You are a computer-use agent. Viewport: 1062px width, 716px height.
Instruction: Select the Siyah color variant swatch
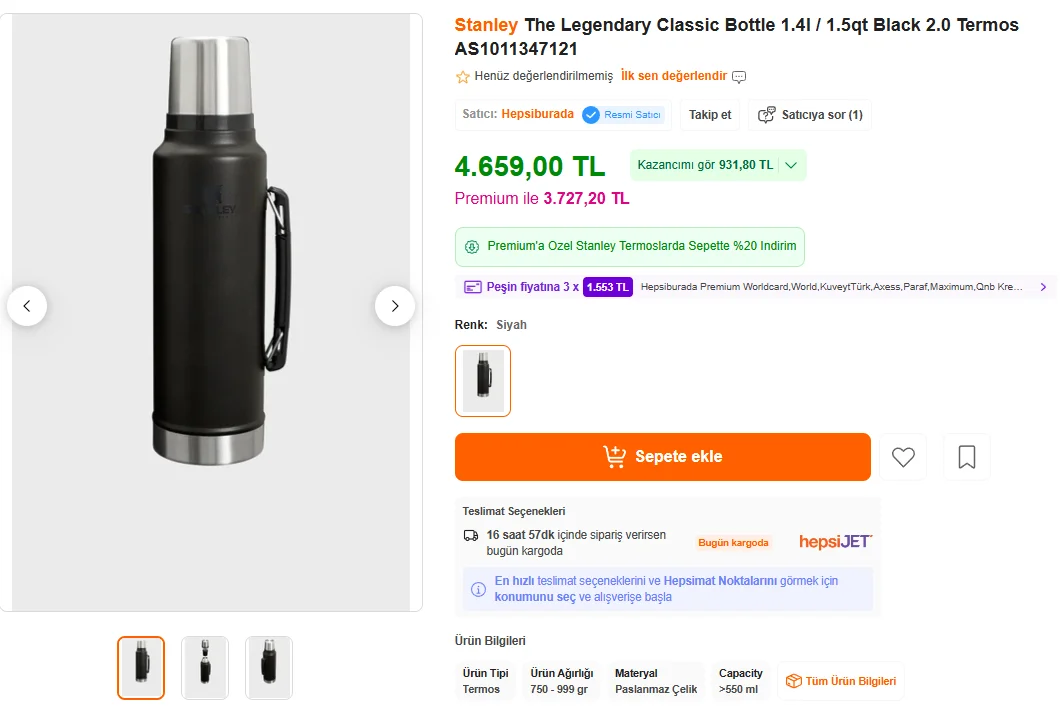483,381
